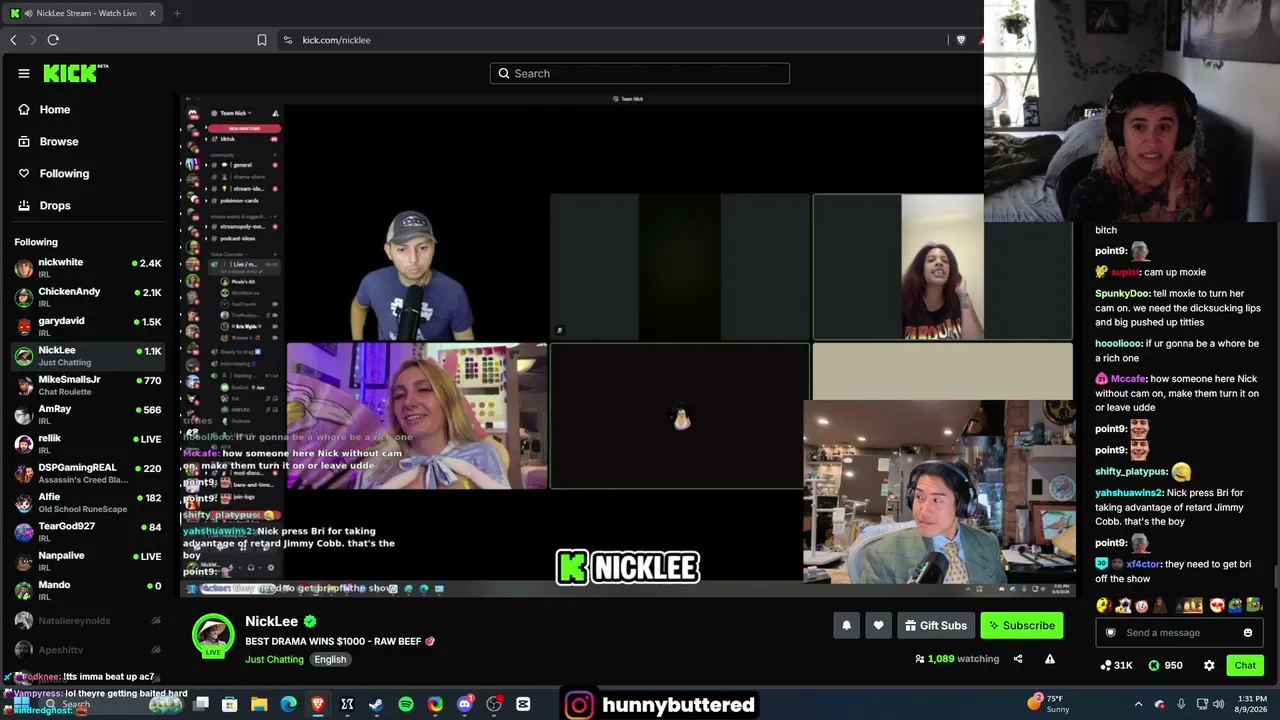This screenshot has height=720, width=1280.
Task: Switch to the NickLee Stream browser tab
Action: [85, 13]
